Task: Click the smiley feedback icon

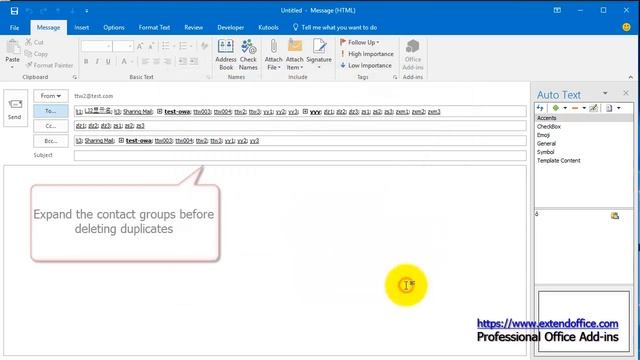Action: coord(626,27)
